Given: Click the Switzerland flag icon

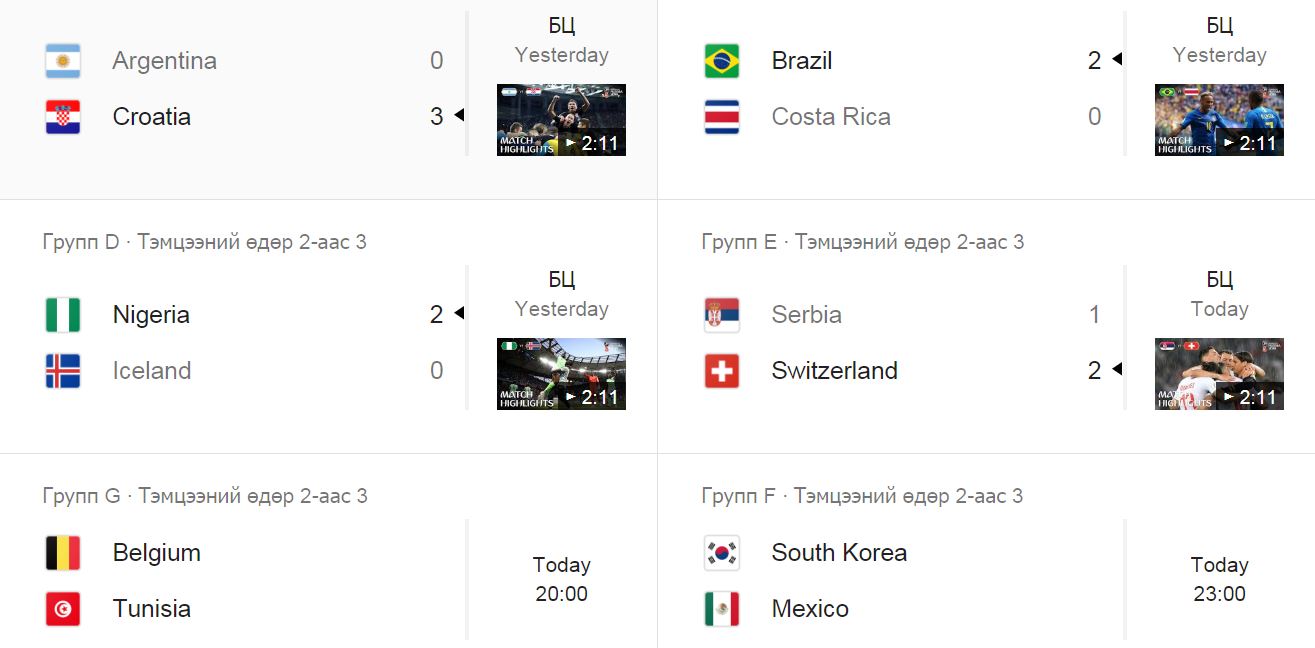Looking at the screenshot, I should tap(722, 371).
